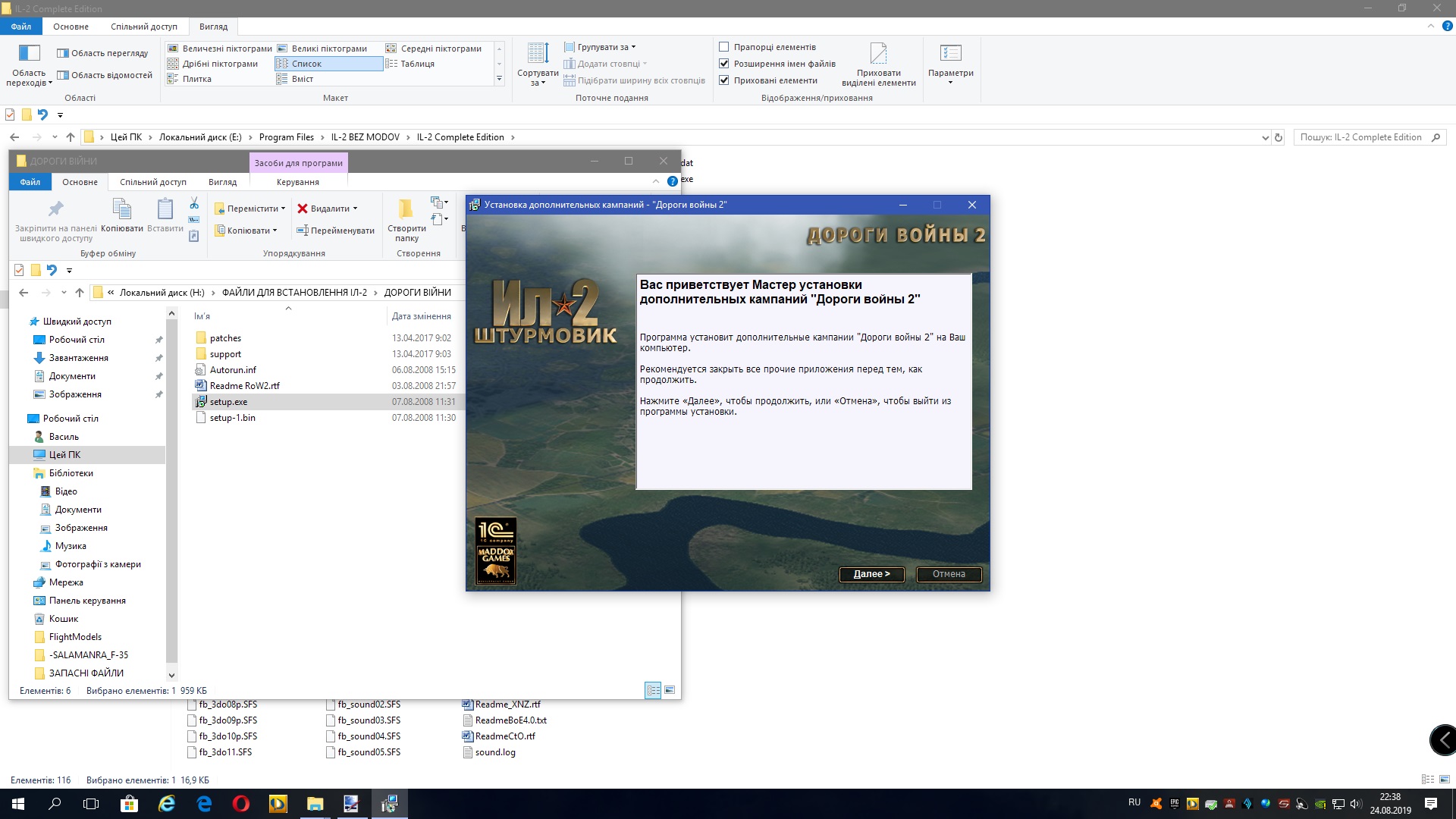Enable the item check boxes (Прапорці елементів) option
The image size is (1456, 819).
coord(724,47)
